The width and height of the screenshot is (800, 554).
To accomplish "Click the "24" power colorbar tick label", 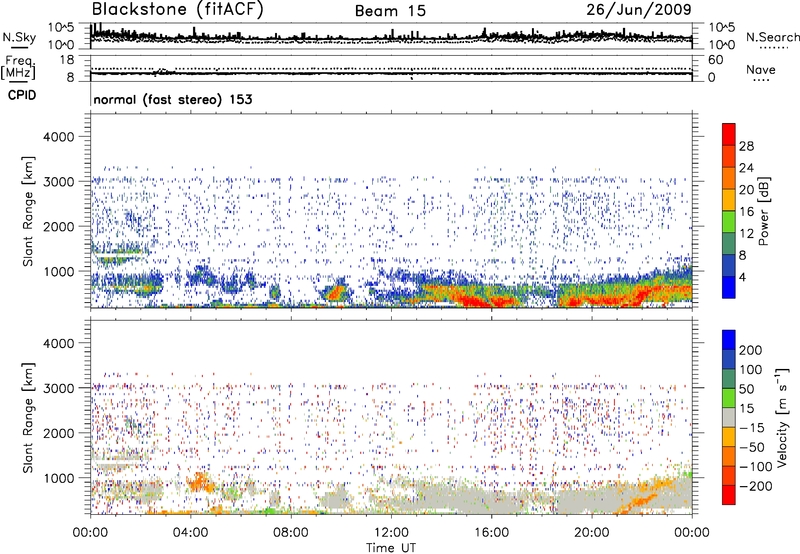I will pyautogui.click(x=746, y=168).
